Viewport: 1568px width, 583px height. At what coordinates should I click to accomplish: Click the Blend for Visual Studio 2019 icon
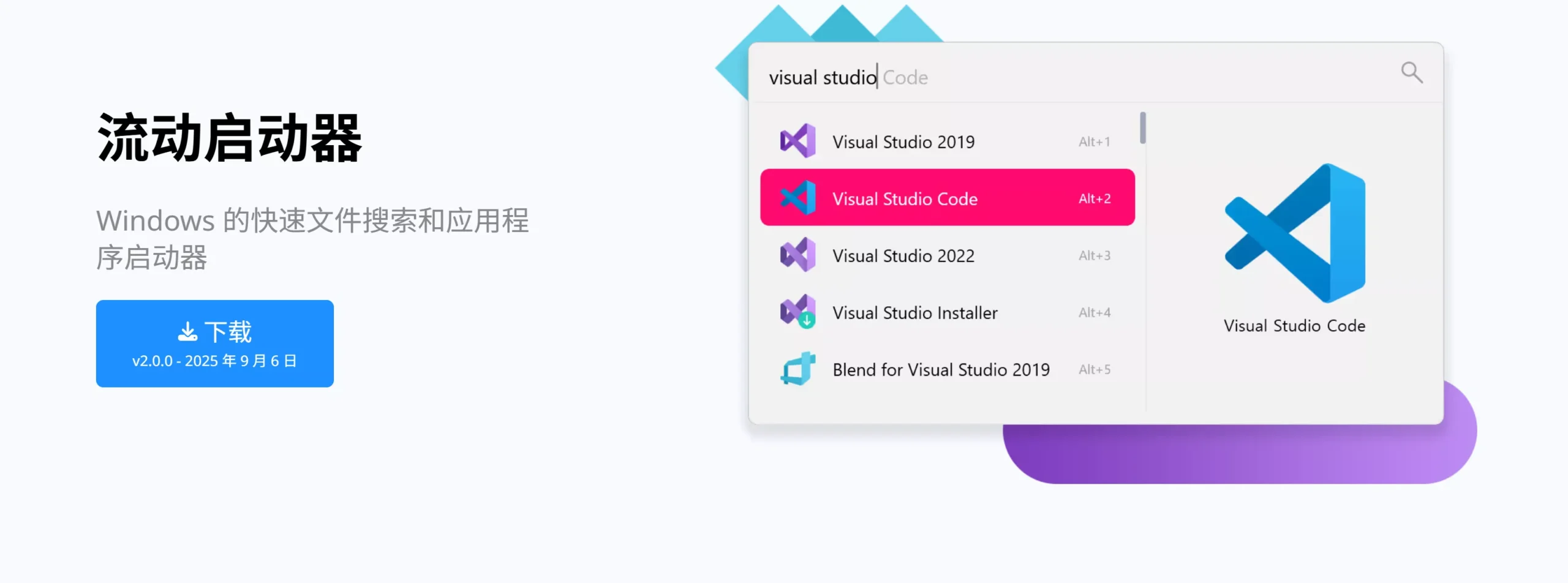(797, 369)
